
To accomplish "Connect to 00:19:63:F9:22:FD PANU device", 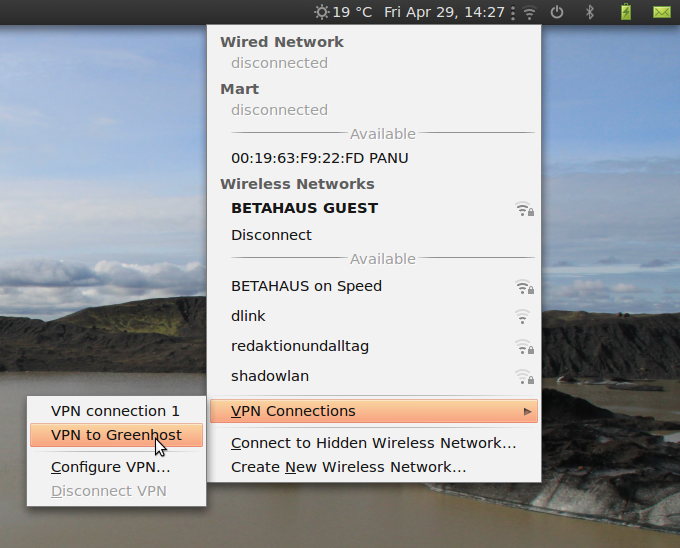I will pyautogui.click(x=319, y=158).
